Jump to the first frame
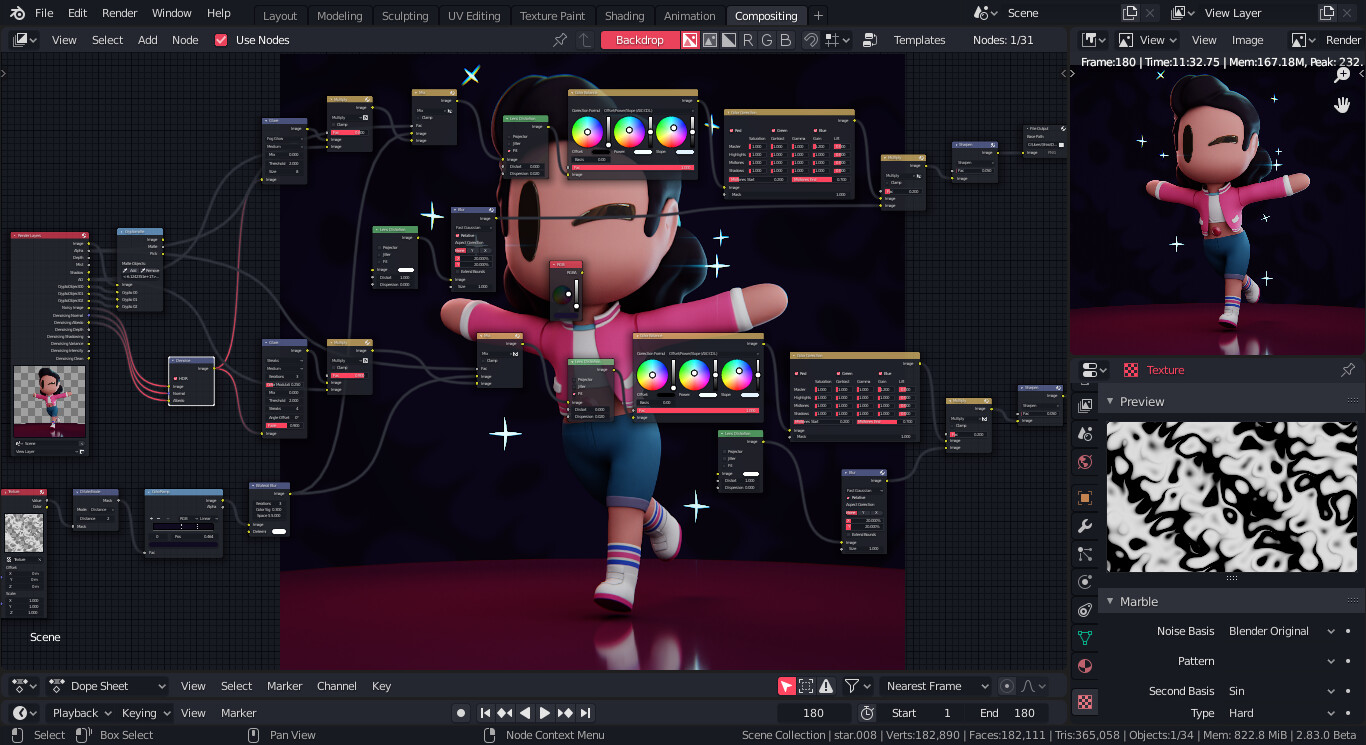The height and width of the screenshot is (745, 1366). click(485, 713)
